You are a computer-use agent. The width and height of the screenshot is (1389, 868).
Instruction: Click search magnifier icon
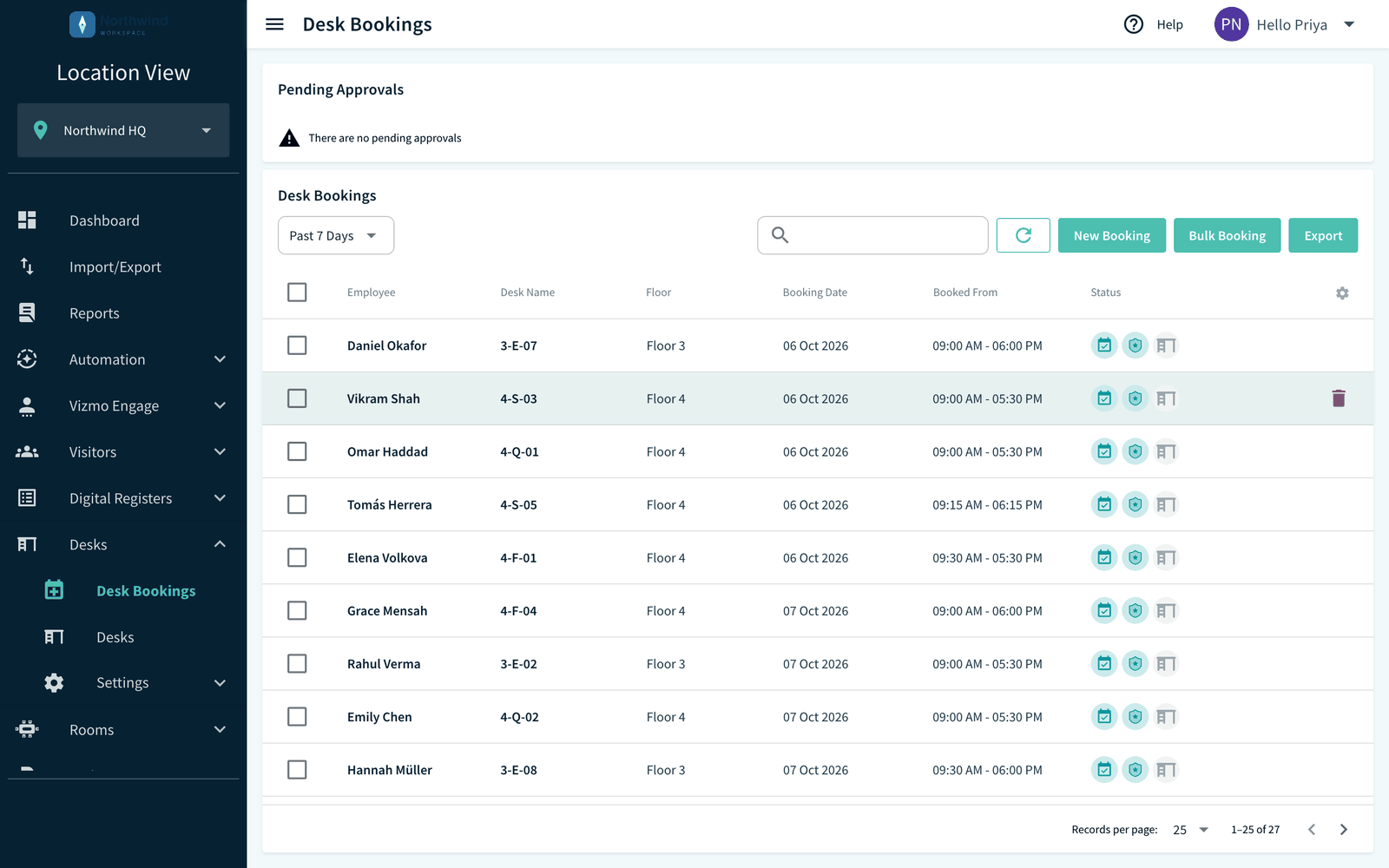coord(780,235)
